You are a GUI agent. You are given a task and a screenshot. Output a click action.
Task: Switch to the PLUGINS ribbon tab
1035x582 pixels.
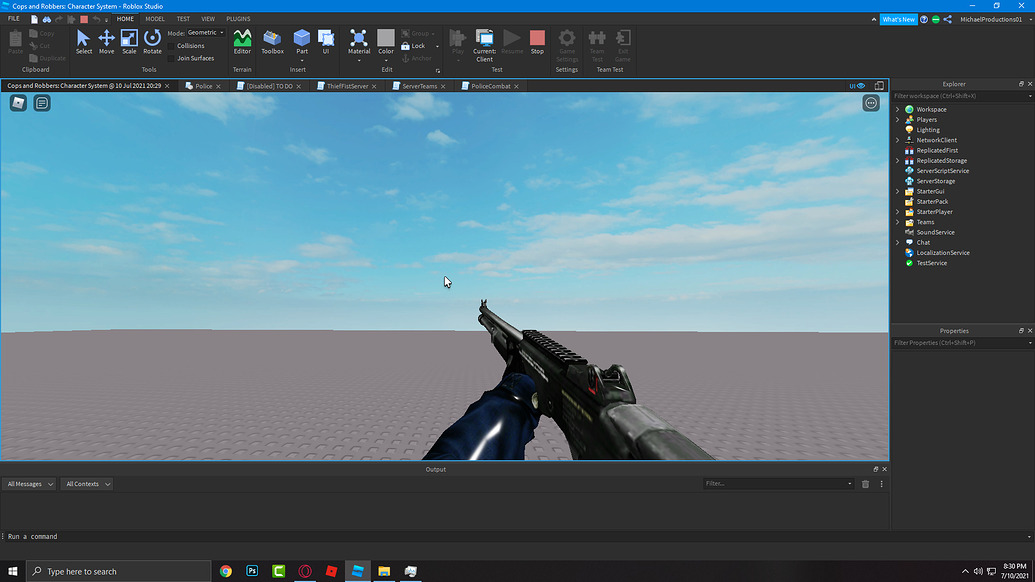point(238,19)
